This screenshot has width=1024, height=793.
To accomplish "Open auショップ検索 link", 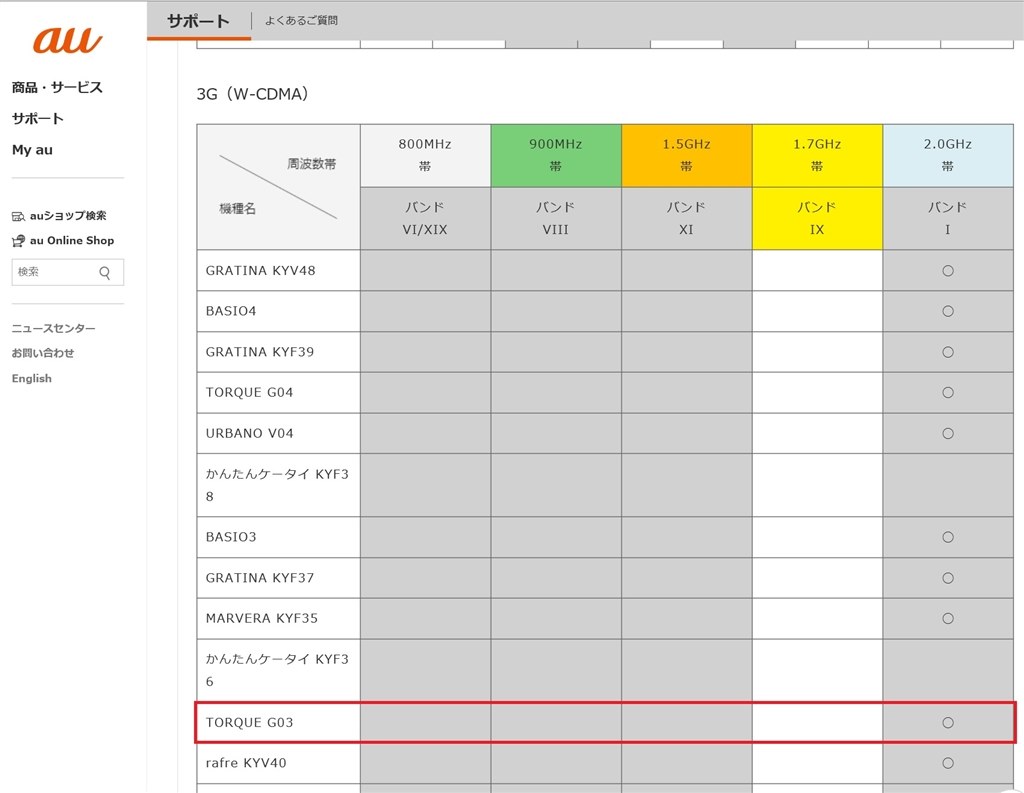I will pyautogui.click(x=68, y=216).
